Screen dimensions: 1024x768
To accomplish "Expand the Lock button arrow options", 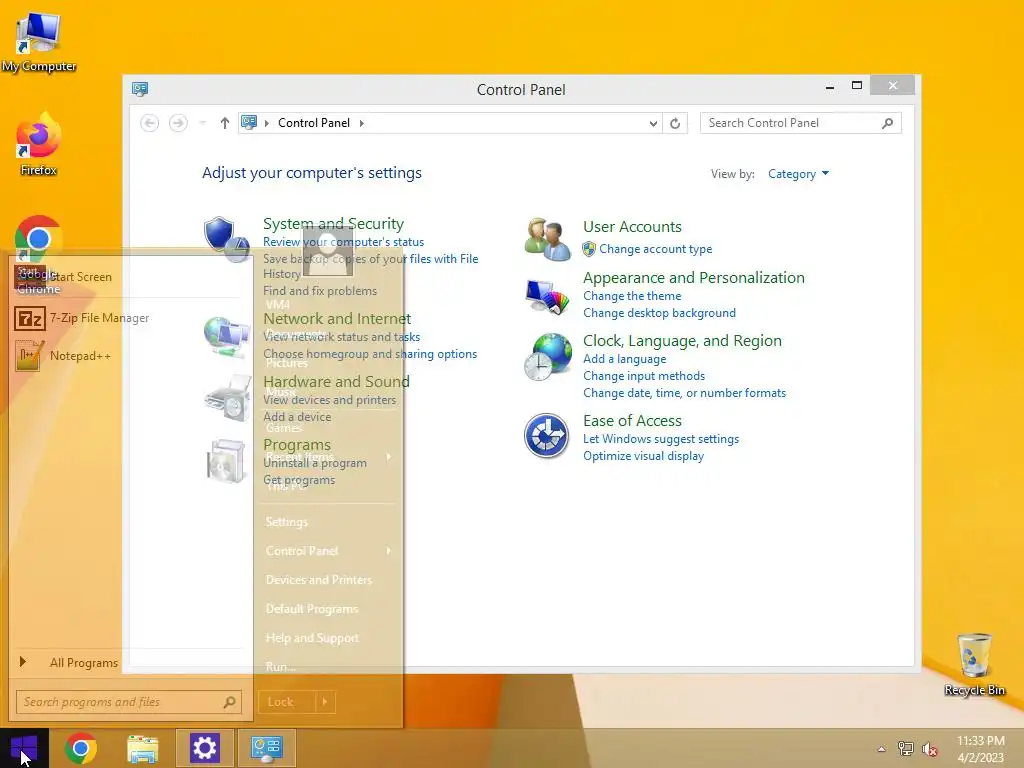I will [x=325, y=702].
